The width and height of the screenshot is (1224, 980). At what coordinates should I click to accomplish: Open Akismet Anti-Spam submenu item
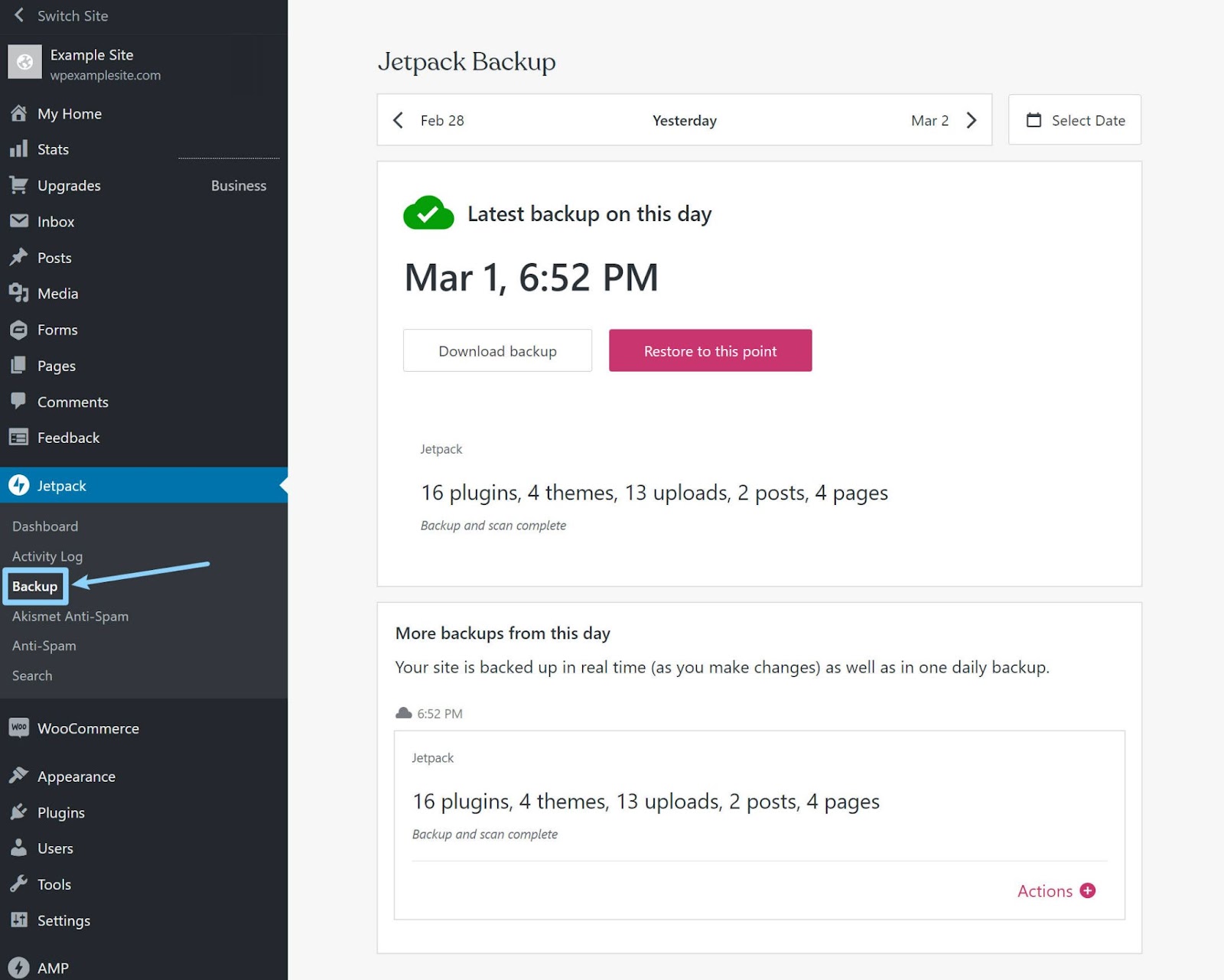[x=70, y=616]
